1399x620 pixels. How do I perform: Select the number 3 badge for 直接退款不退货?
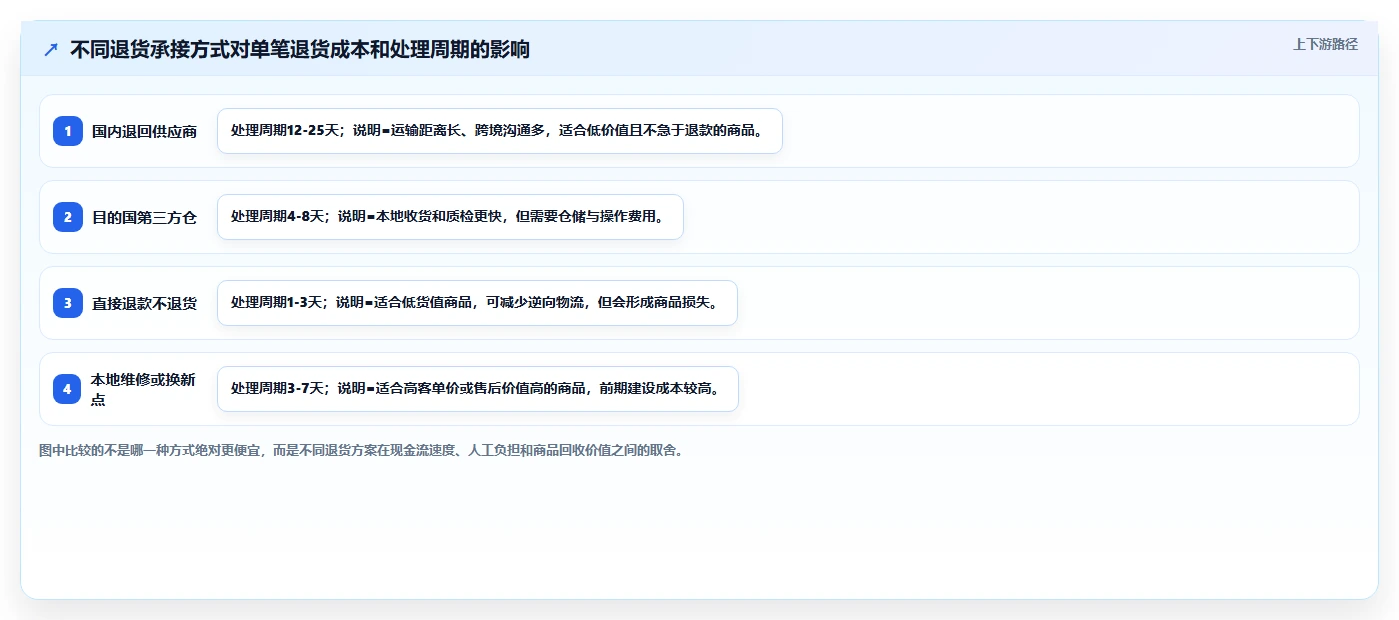[x=68, y=303]
